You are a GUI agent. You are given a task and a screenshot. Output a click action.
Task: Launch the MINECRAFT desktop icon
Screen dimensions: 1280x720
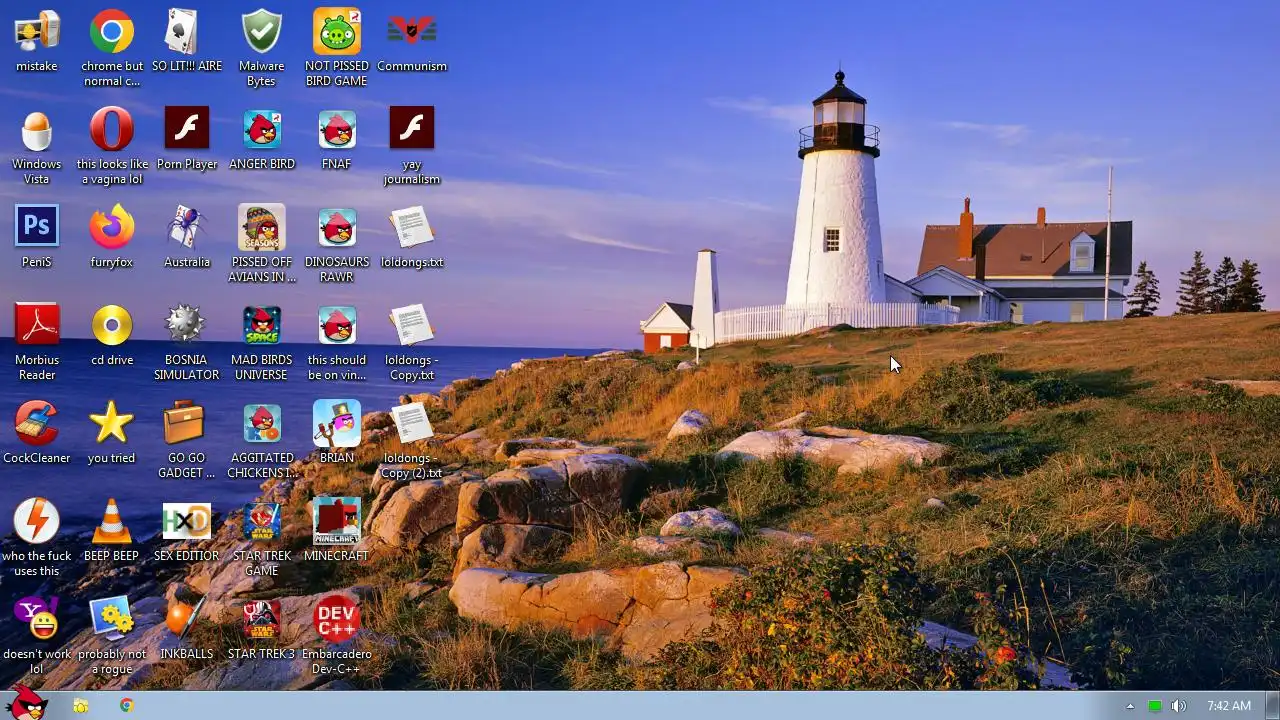click(337, 522)
